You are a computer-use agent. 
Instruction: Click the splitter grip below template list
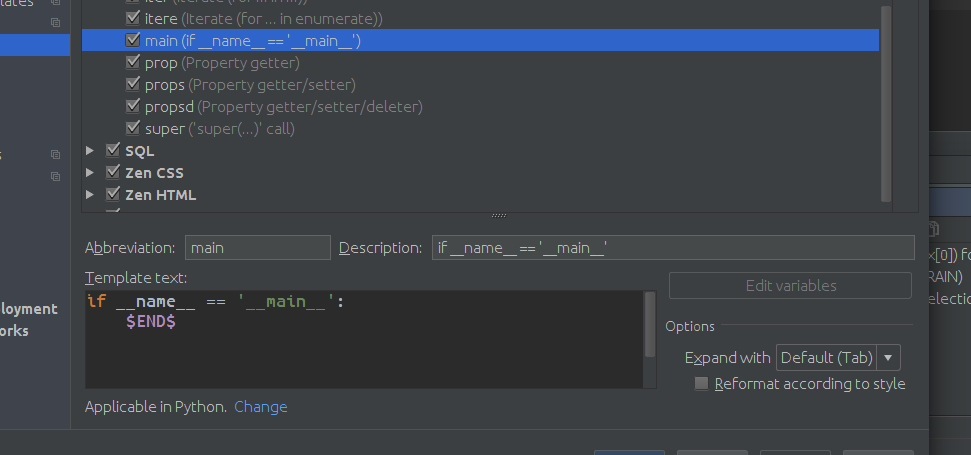499,215
